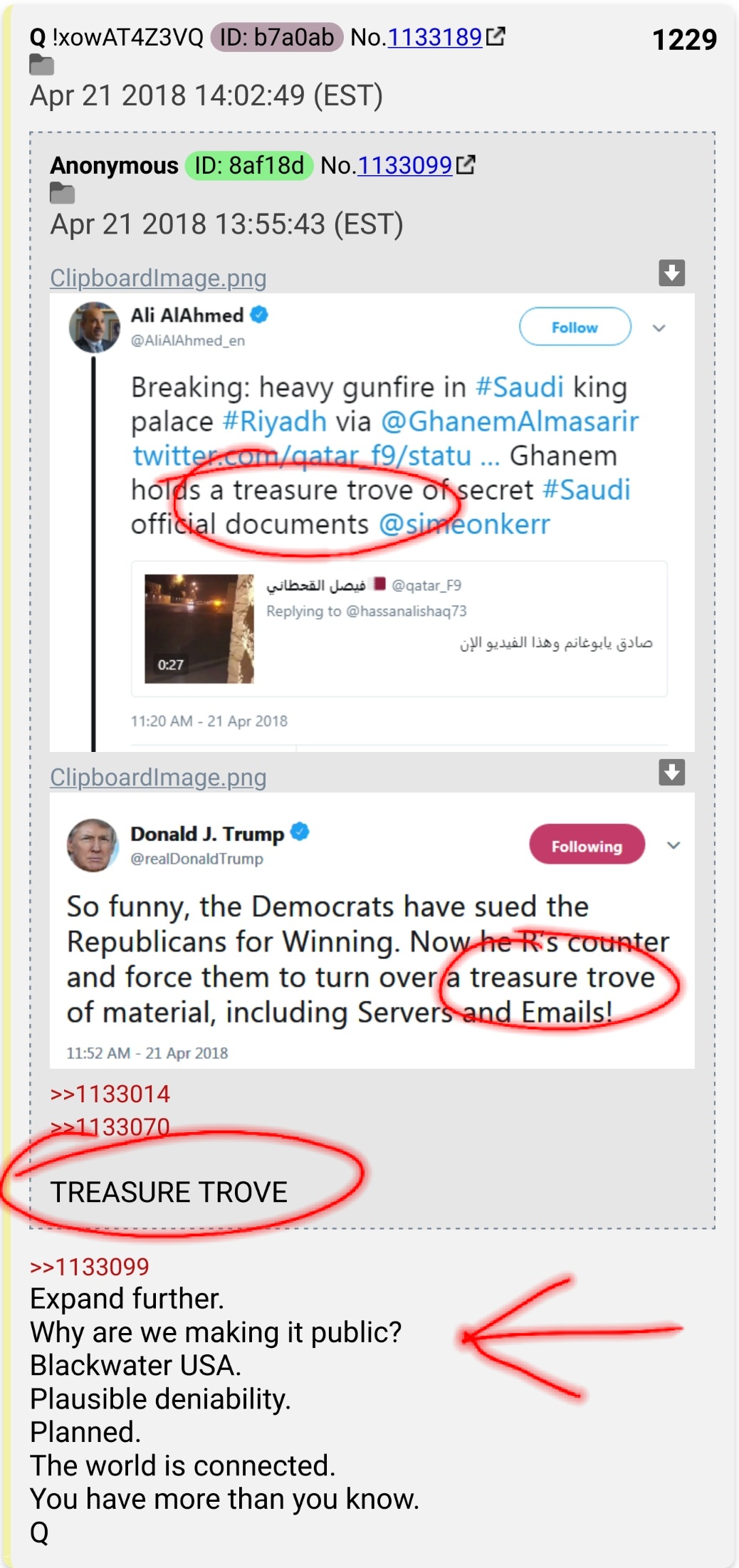
Task: Click ID: b7a0ab poster badge
Action: point(277,37)
